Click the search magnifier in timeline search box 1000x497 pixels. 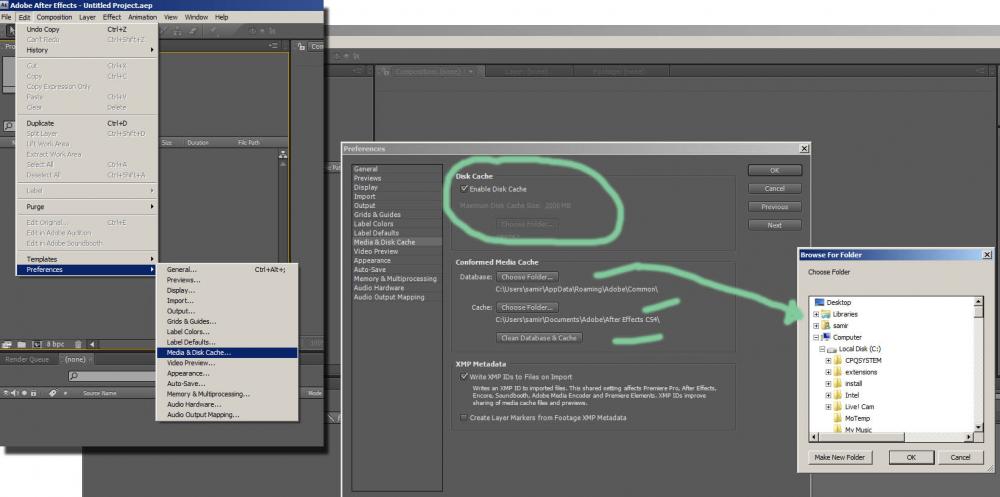tap(75, 376)
